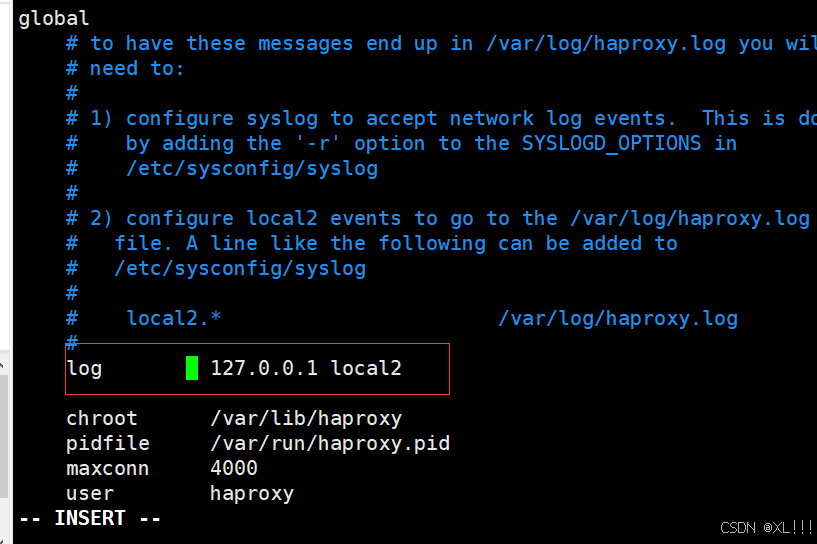Click the 'chroot' directive
The width and height of the screenshot is (817, 544).
102,418
